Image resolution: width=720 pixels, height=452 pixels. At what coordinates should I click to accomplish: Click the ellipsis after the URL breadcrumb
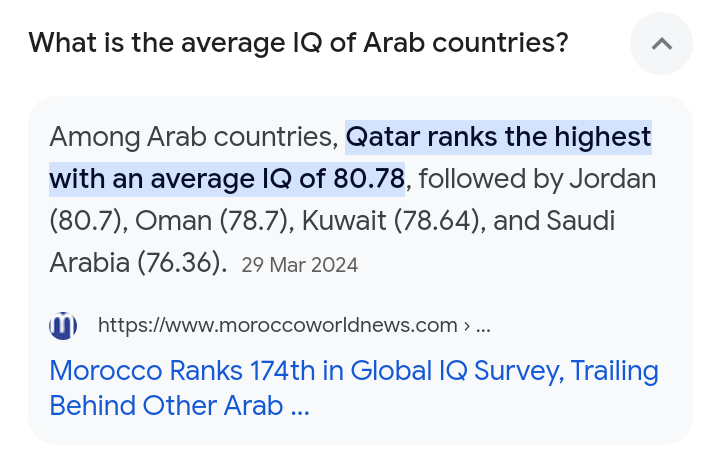click(483, 325)
